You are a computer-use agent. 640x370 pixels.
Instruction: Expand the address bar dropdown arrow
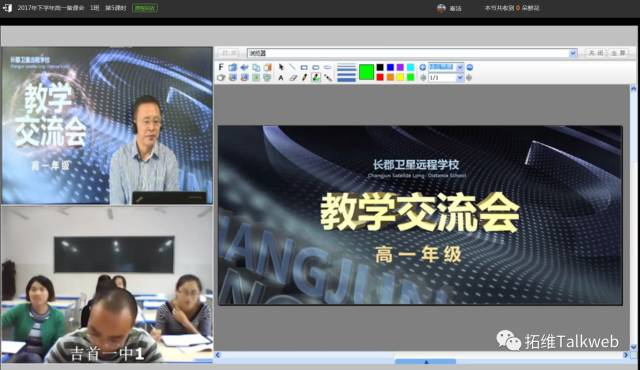tap(573, 53)
